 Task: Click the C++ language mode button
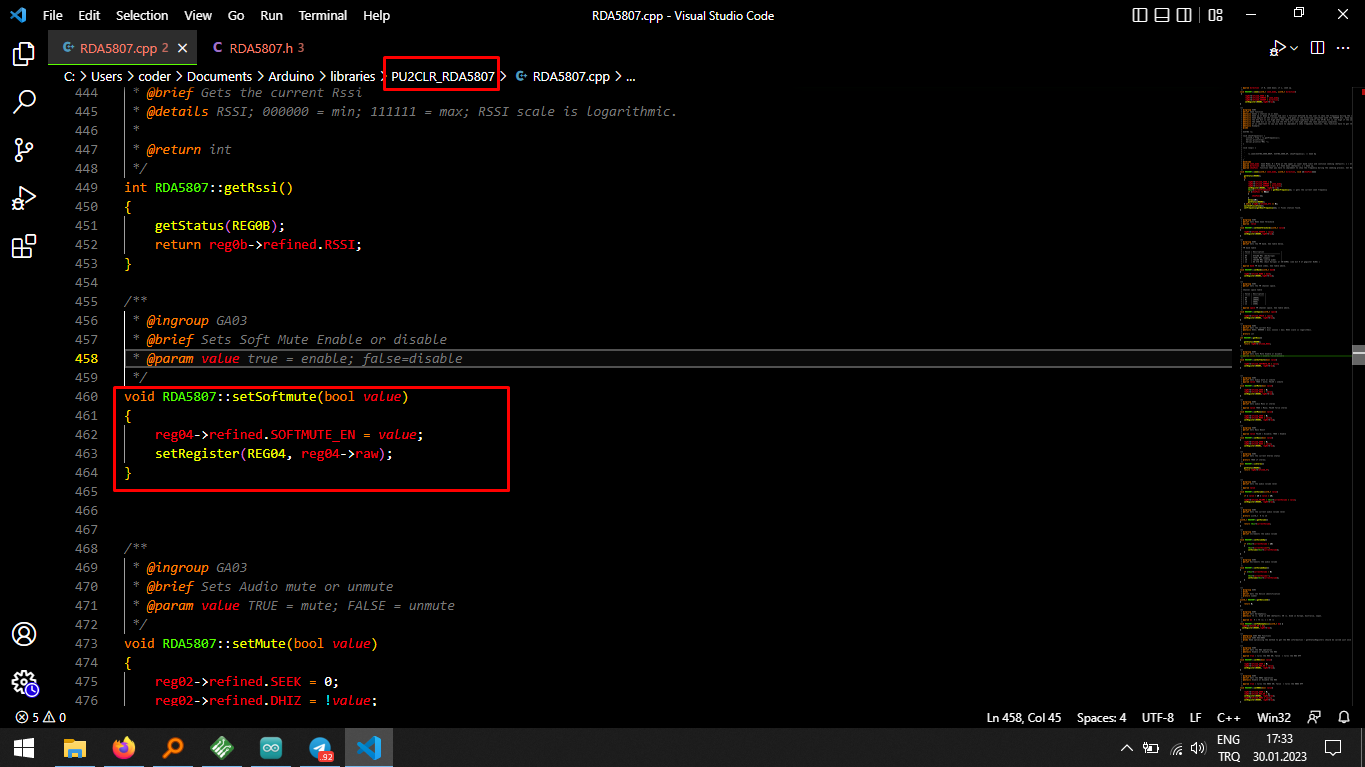(1228, 717)
